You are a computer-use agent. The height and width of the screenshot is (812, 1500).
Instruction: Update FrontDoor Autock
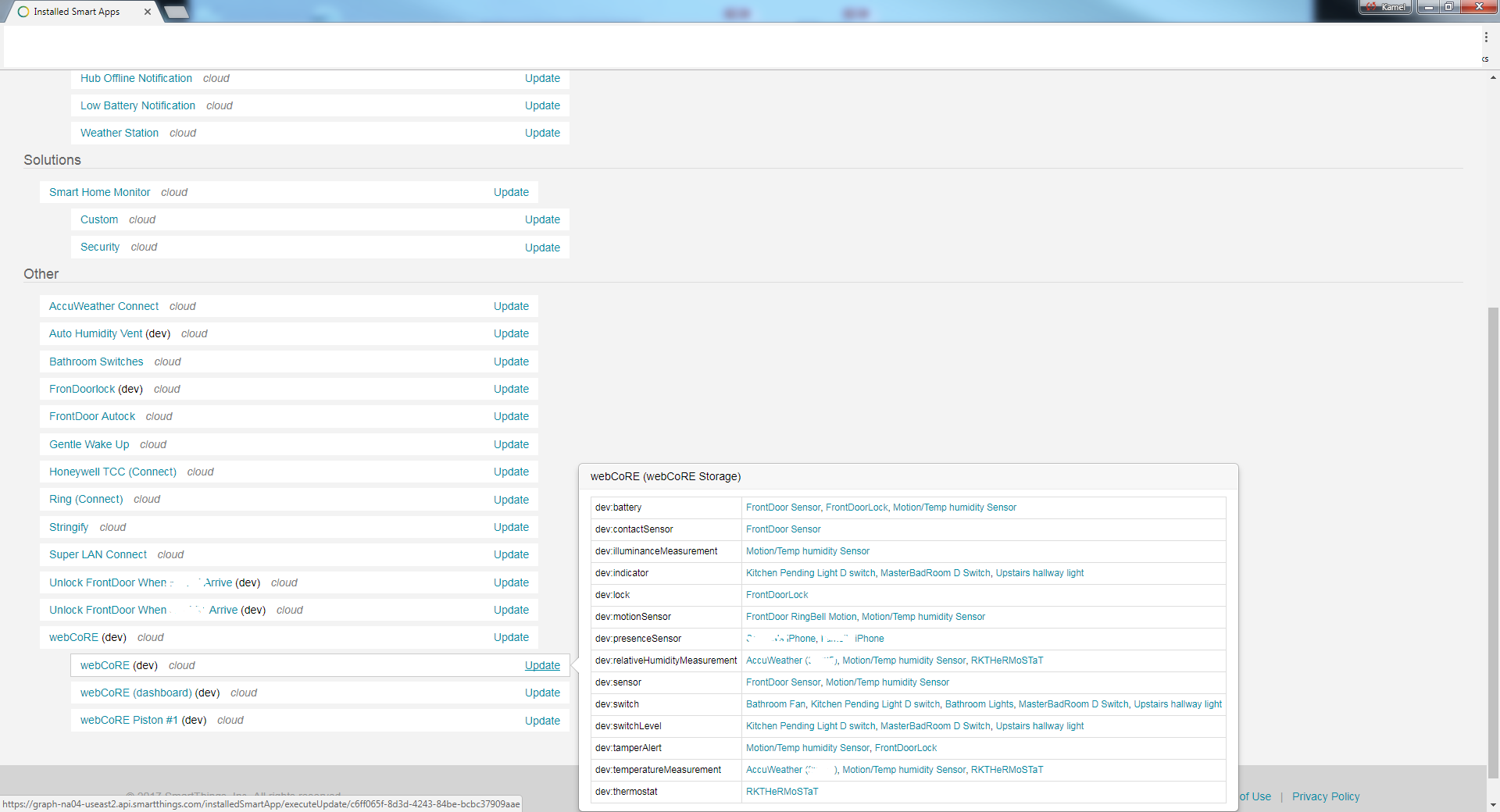[x=511, y=416]
